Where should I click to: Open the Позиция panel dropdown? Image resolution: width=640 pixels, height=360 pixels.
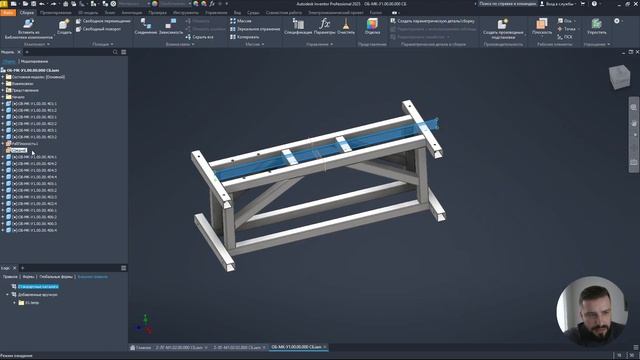point(102,44)
